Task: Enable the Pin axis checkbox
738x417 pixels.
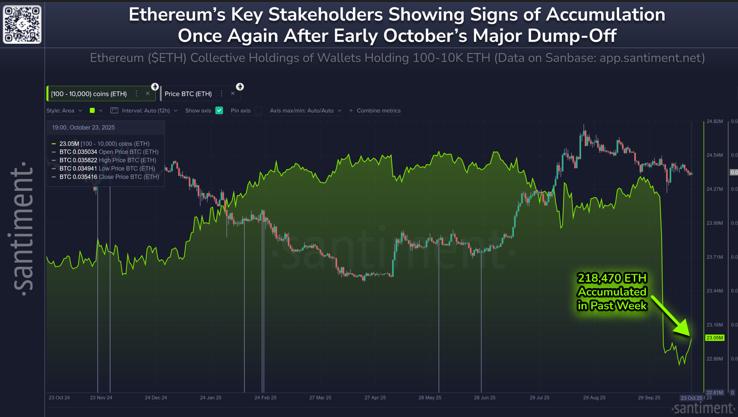Action: tap(258, 111)
